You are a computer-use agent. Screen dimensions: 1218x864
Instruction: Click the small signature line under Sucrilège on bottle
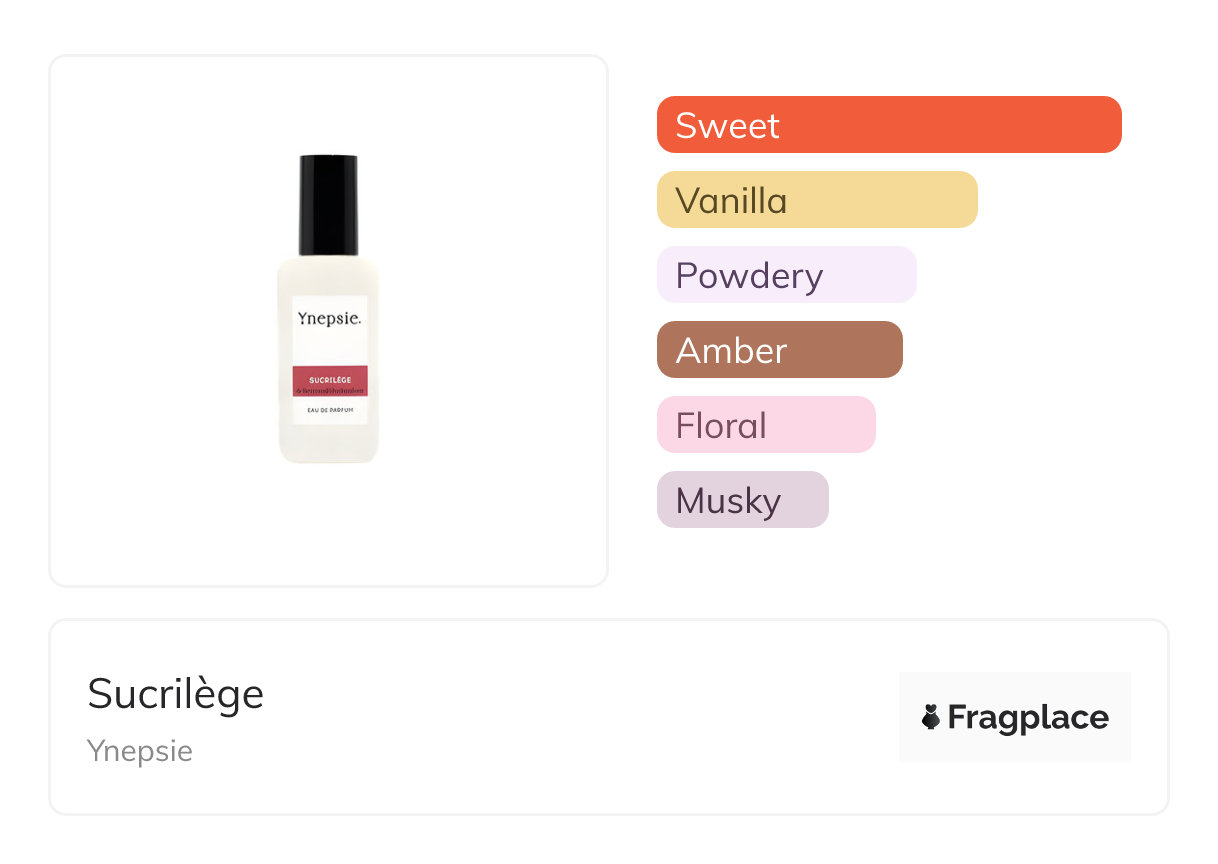coord(330,389)
